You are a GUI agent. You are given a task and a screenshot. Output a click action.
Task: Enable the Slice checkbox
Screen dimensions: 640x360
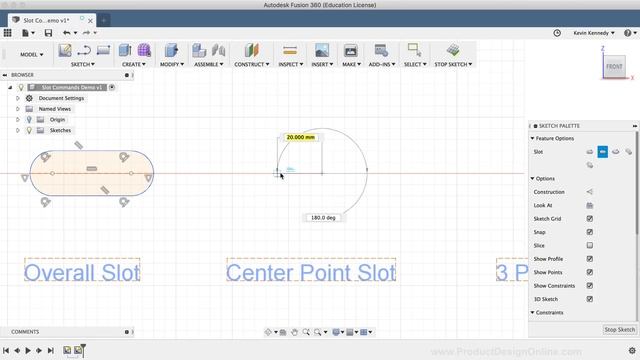[589, 245]
